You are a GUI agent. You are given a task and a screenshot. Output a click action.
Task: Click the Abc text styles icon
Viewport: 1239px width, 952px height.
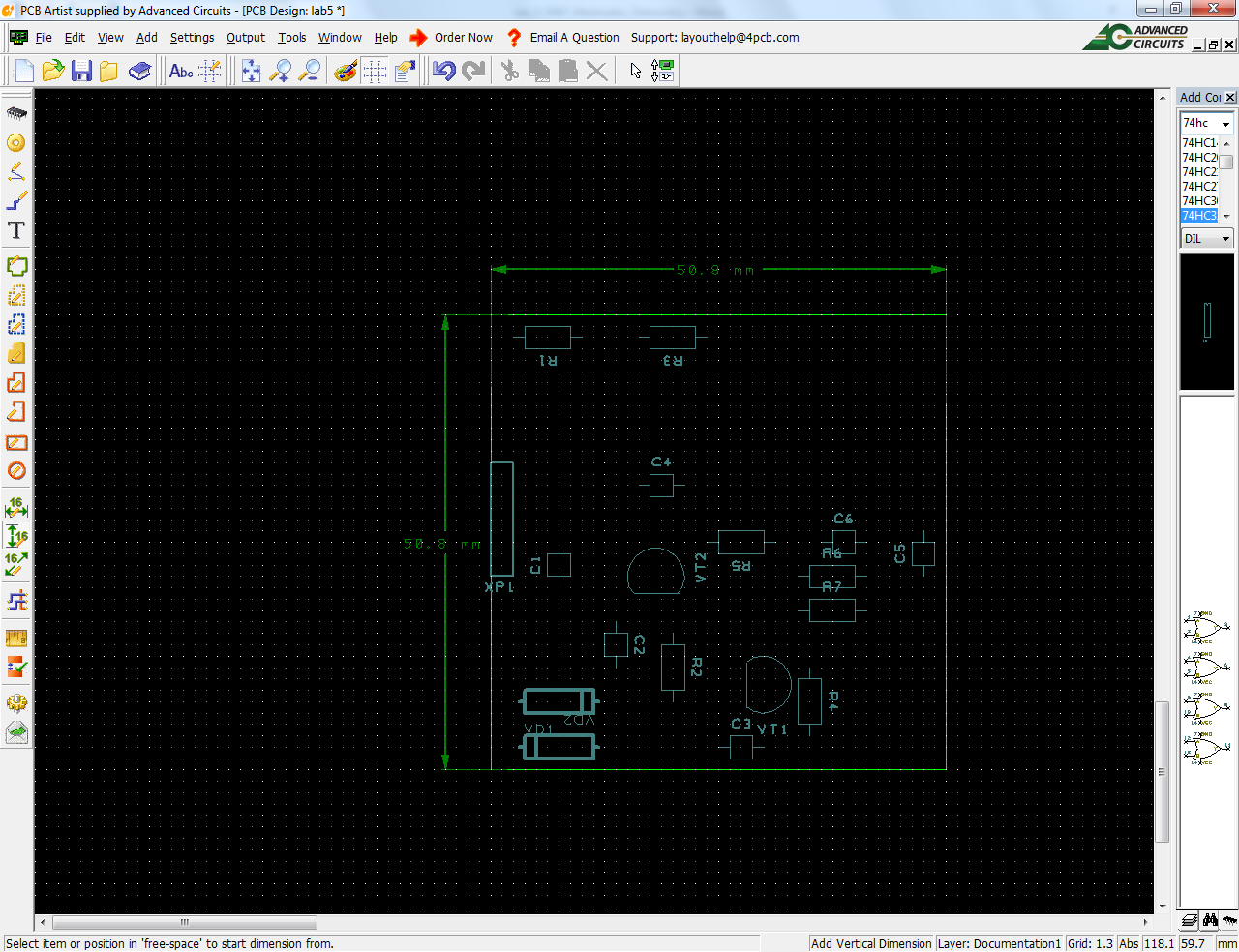pos(181,71)
